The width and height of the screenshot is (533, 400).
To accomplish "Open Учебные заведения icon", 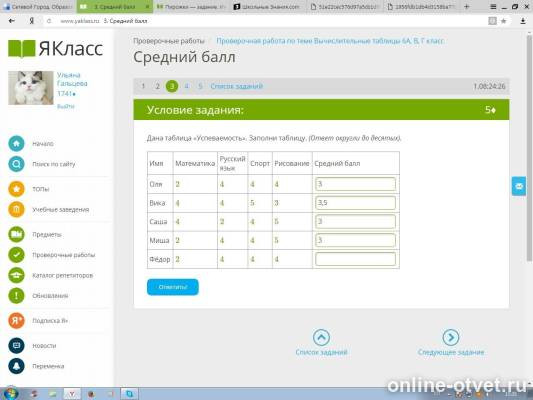I will click(x=16, y=210).
